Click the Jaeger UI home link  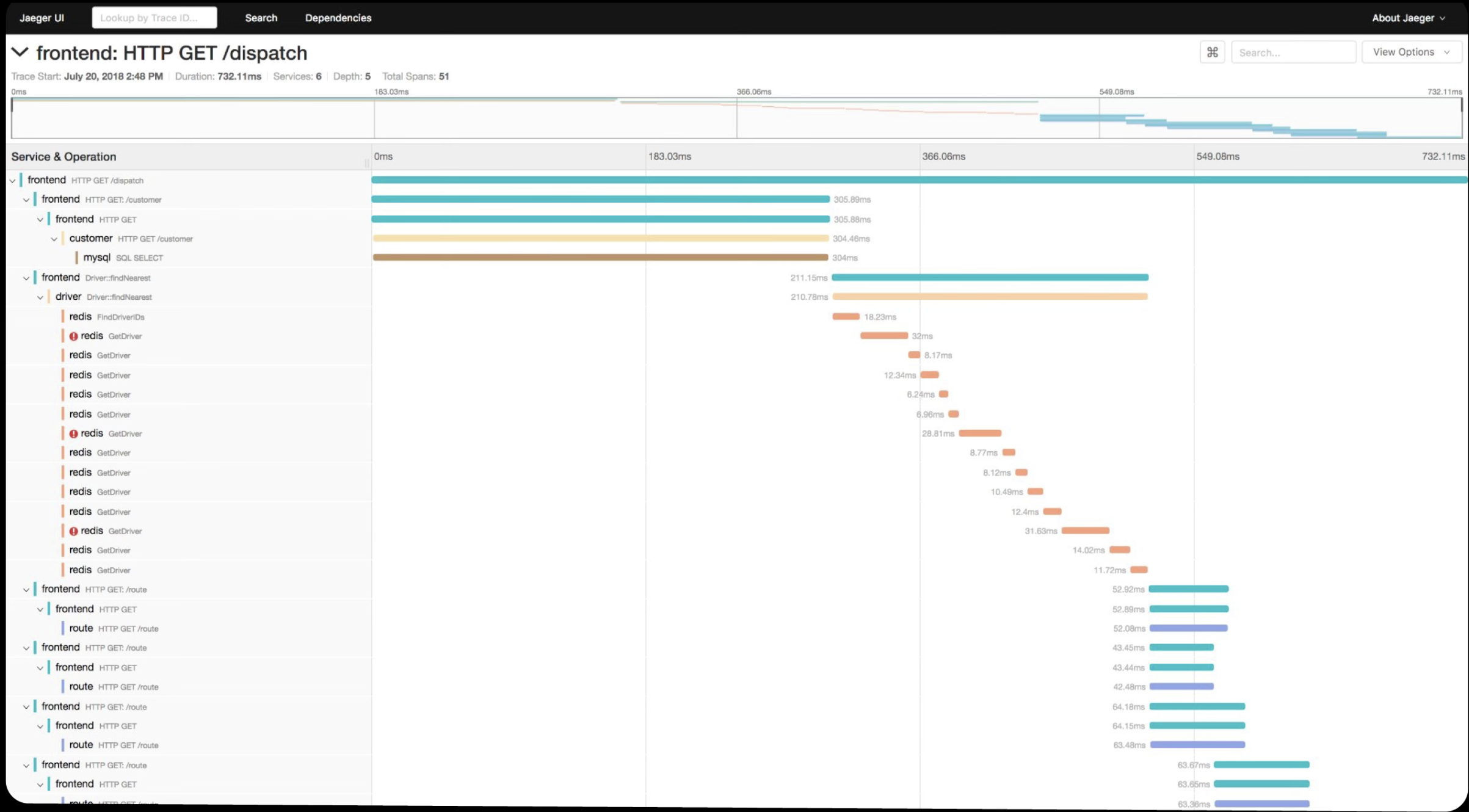point(42,18)
